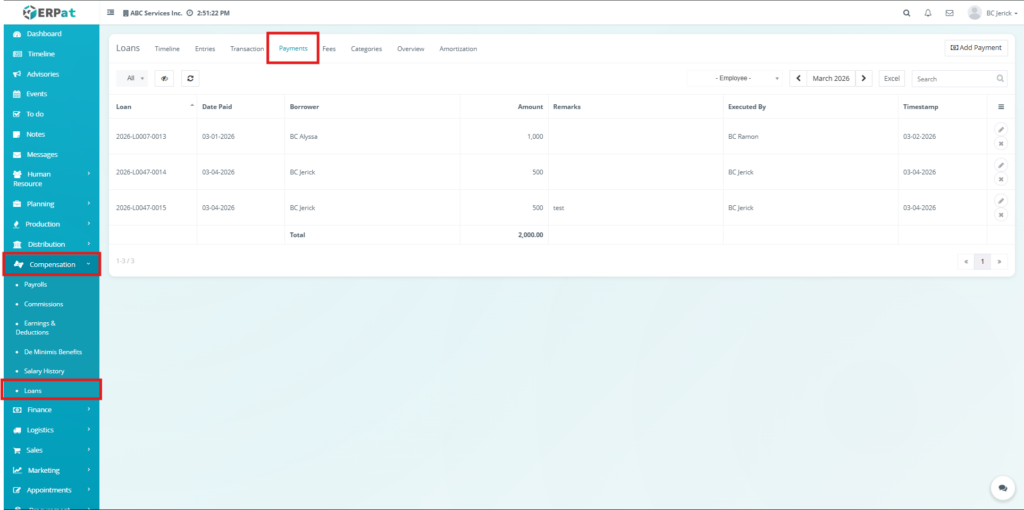
Task: Open the notifications bell icon
Action: [928, 13]
